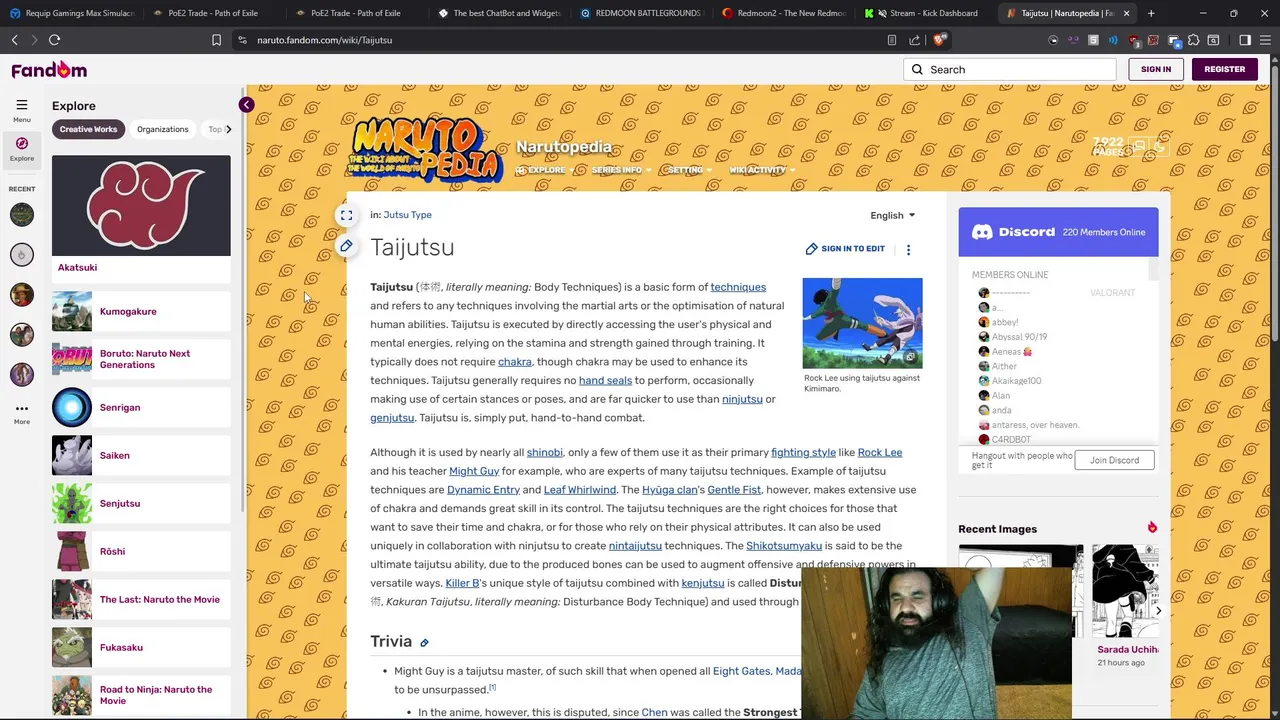Screen dimensions: 1280x720
Task: Collapse the Explore panel with purple arrow
Action: (x=246, y=105)
